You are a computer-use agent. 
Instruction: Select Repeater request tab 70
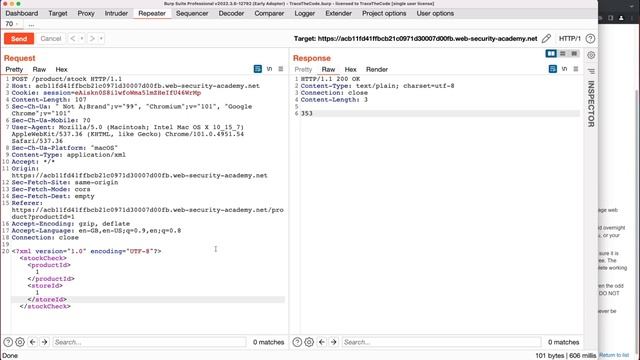(x=9, y=24)
